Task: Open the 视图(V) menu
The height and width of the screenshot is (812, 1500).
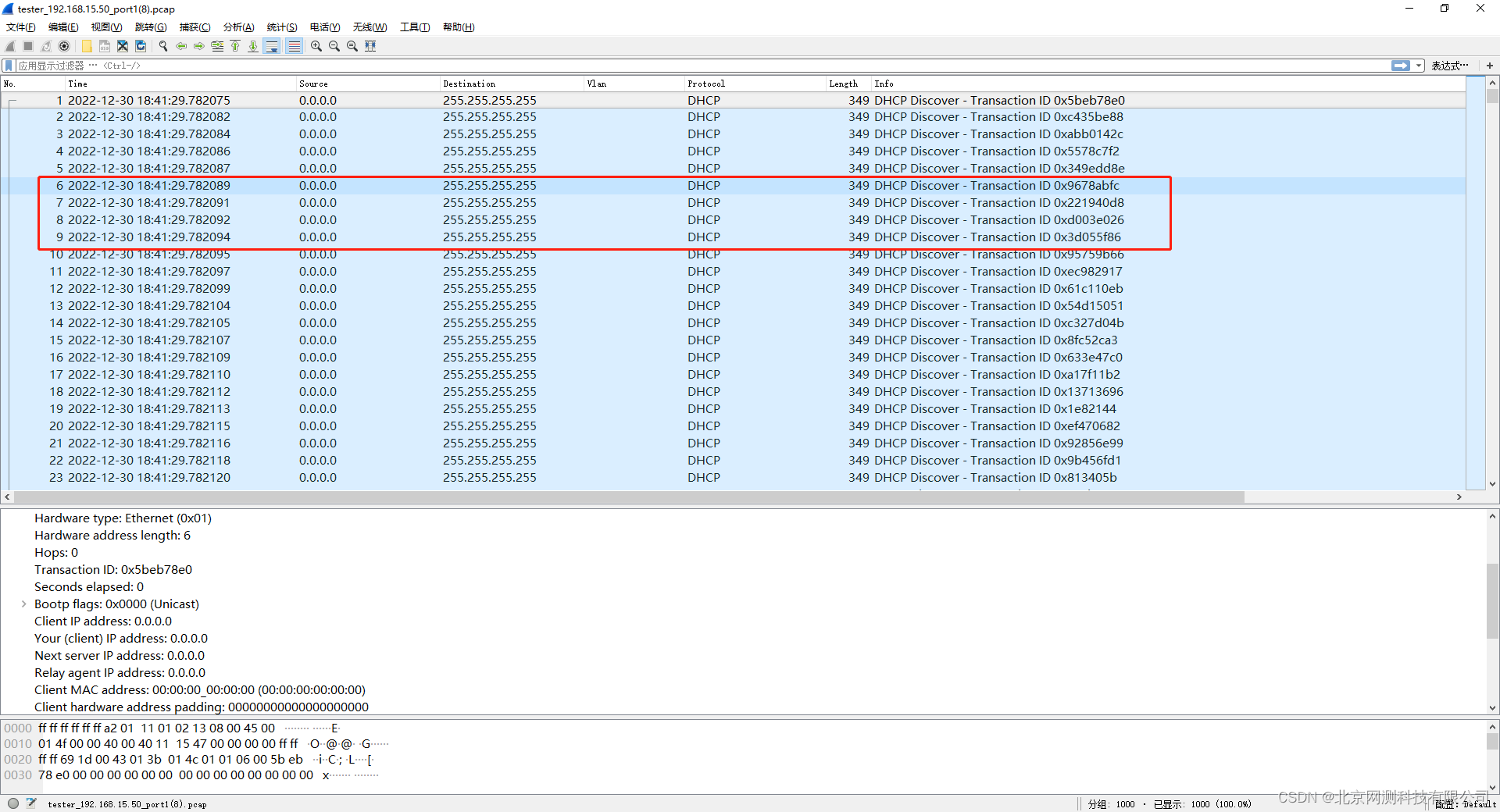Action: [106, 27]
